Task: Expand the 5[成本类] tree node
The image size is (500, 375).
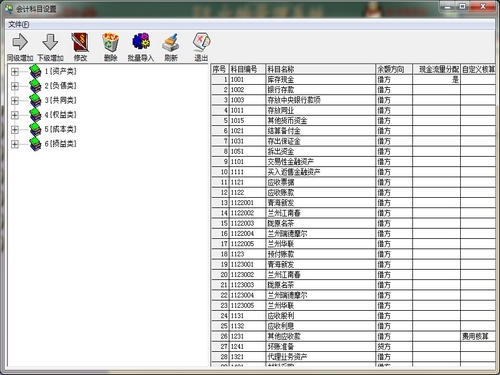Action: click(15, 129)
